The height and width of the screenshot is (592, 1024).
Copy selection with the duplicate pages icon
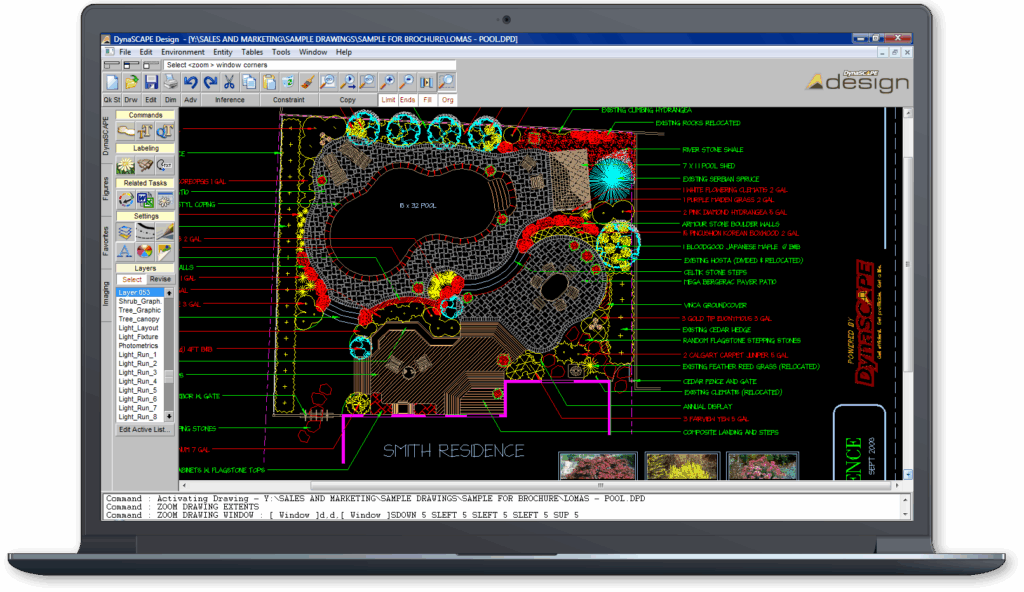point(249,82)
